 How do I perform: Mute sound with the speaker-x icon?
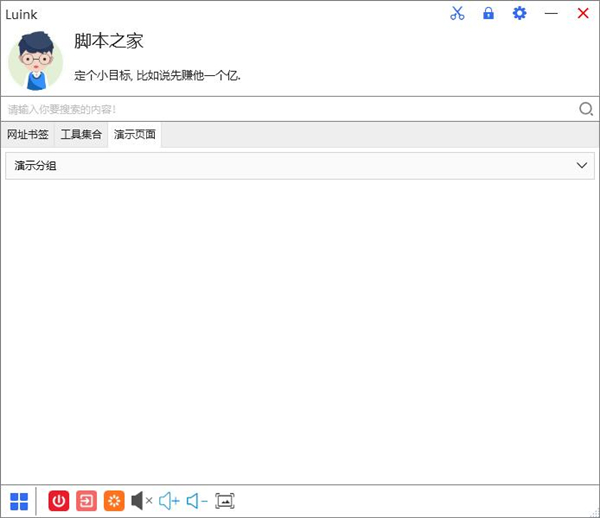click(x=142, y=501)
